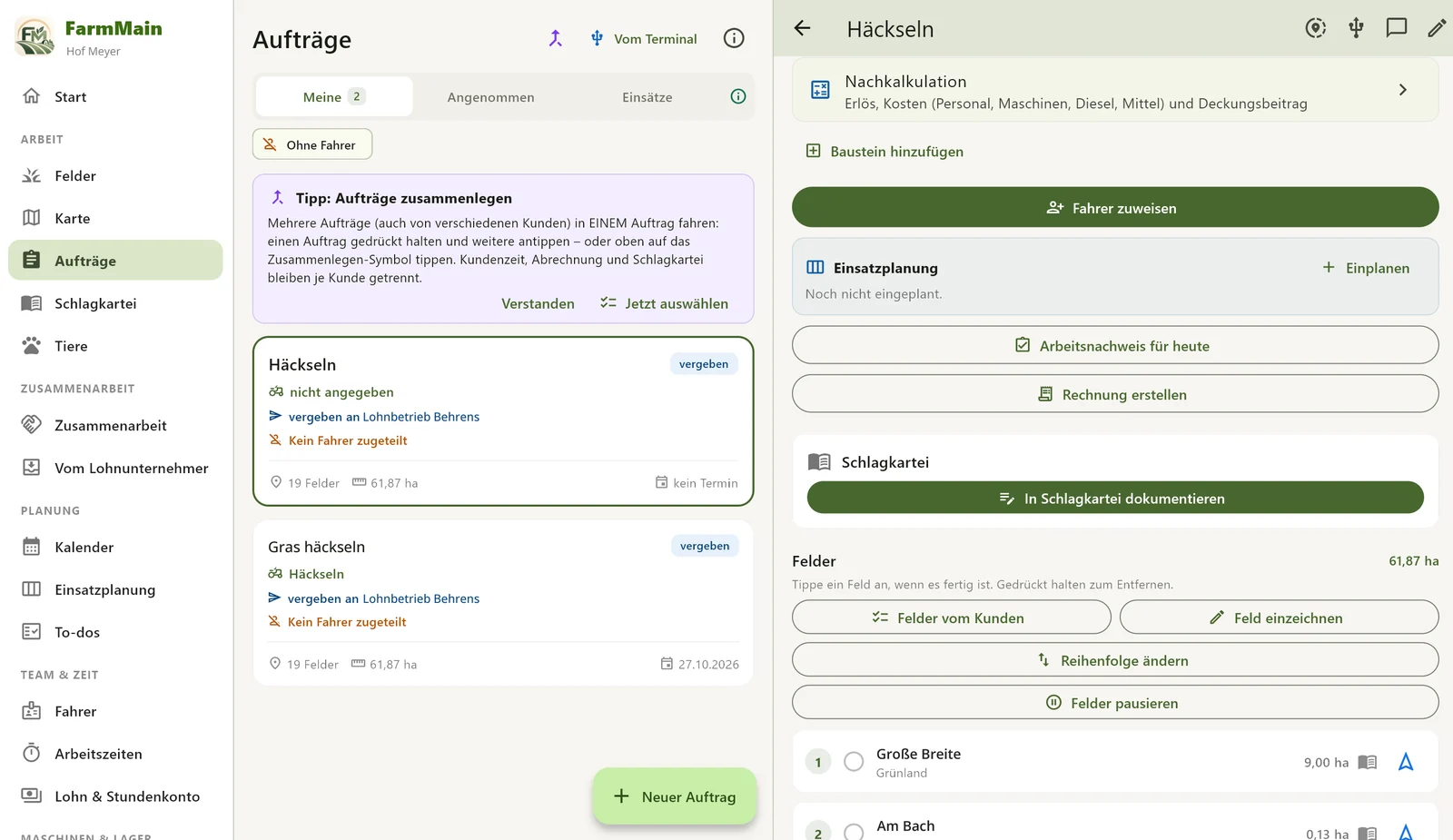
Task: Click Felder vom Kunden button
Action: pyautogui.click(x=951, y=618)
